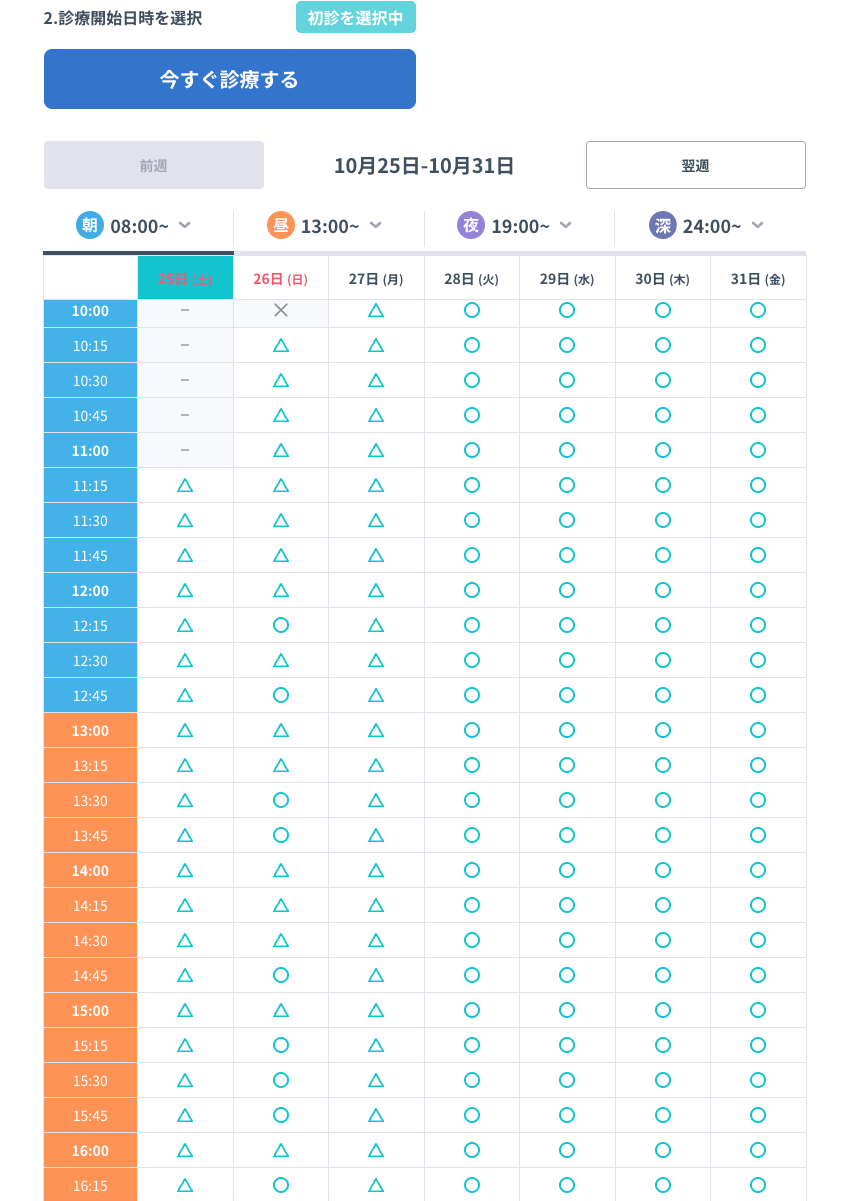Image resolution: width=848 pixels, height=1201 pixels.
Task: Choose circle slot at 10:00 on 28日
Action: pos(472,311)
